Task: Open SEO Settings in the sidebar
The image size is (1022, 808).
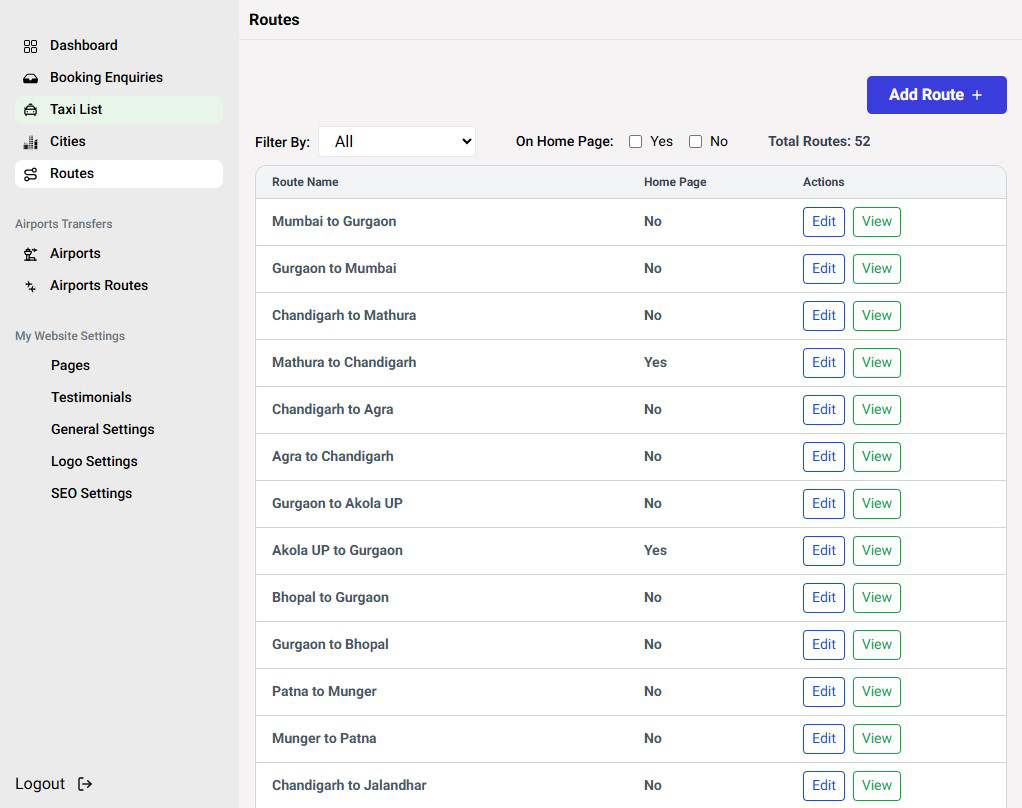Action: click(x=91, y=493)
